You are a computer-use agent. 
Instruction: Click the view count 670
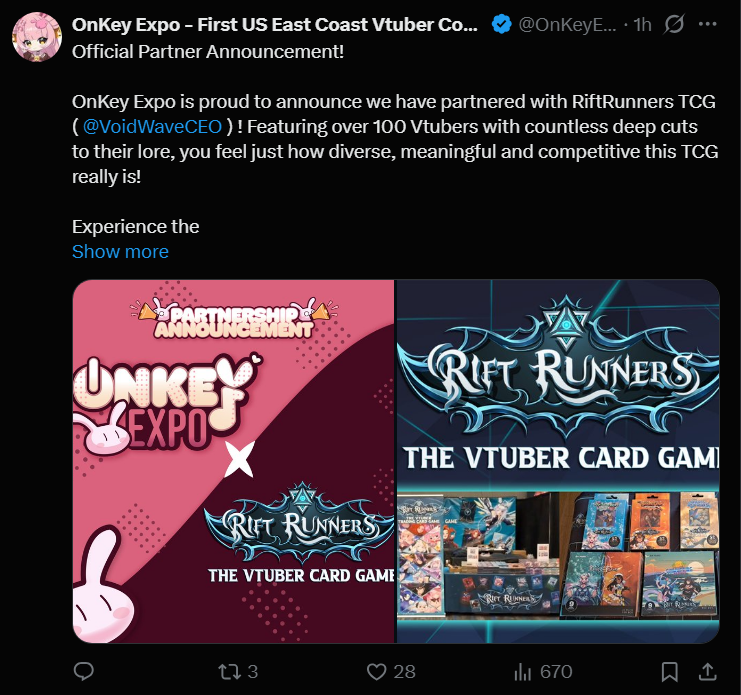pos(556,671)
